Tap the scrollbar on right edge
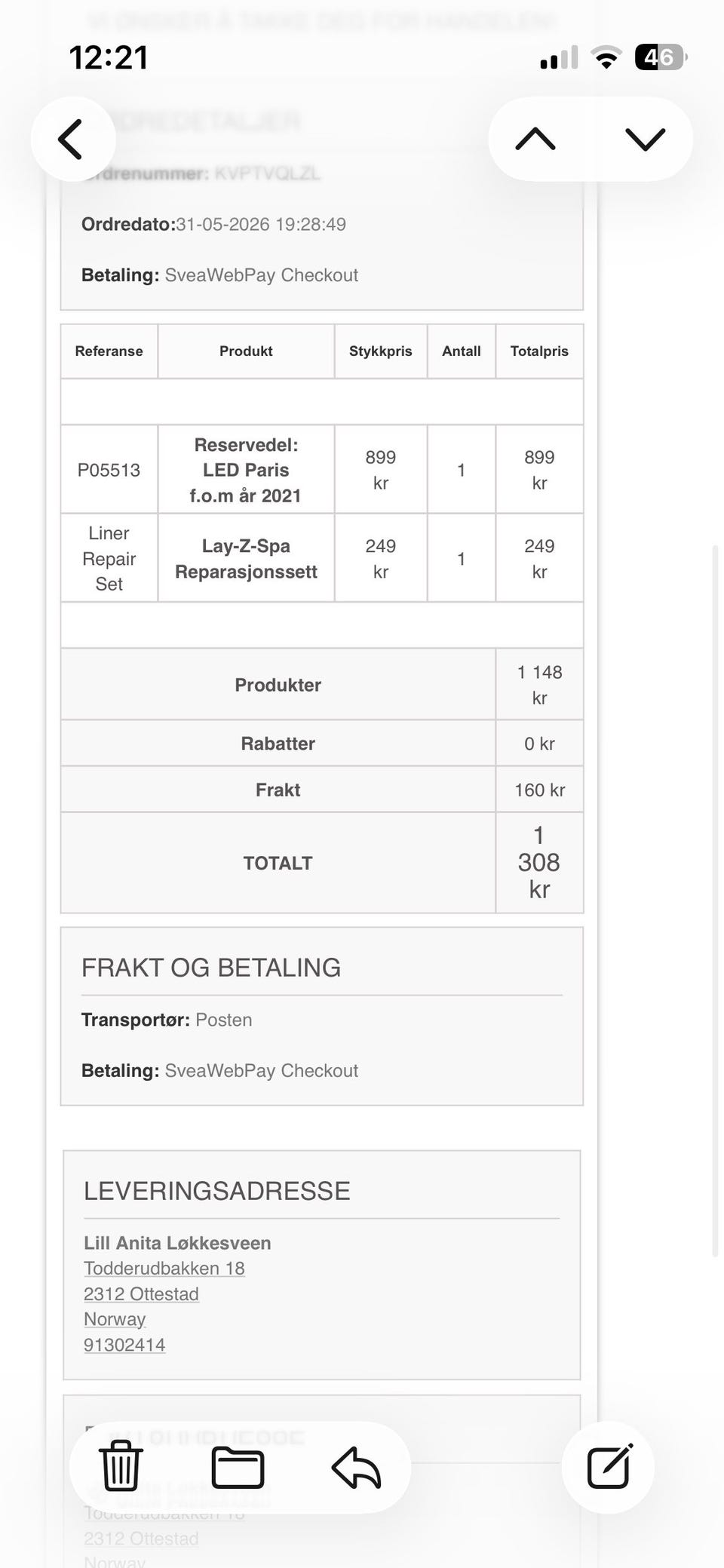This screenshot has height=1568, width=724. 716,901
